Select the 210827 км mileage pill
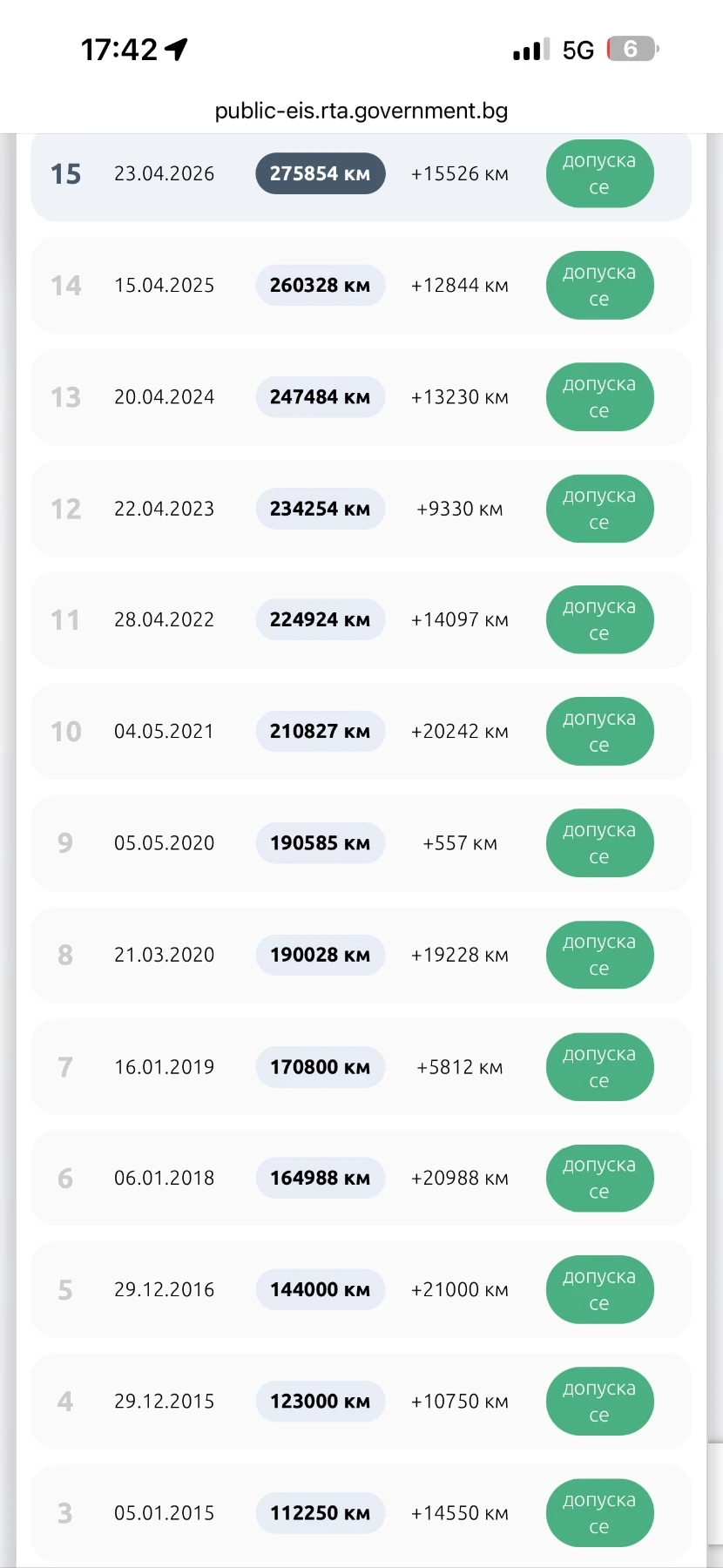 point(321,732)
